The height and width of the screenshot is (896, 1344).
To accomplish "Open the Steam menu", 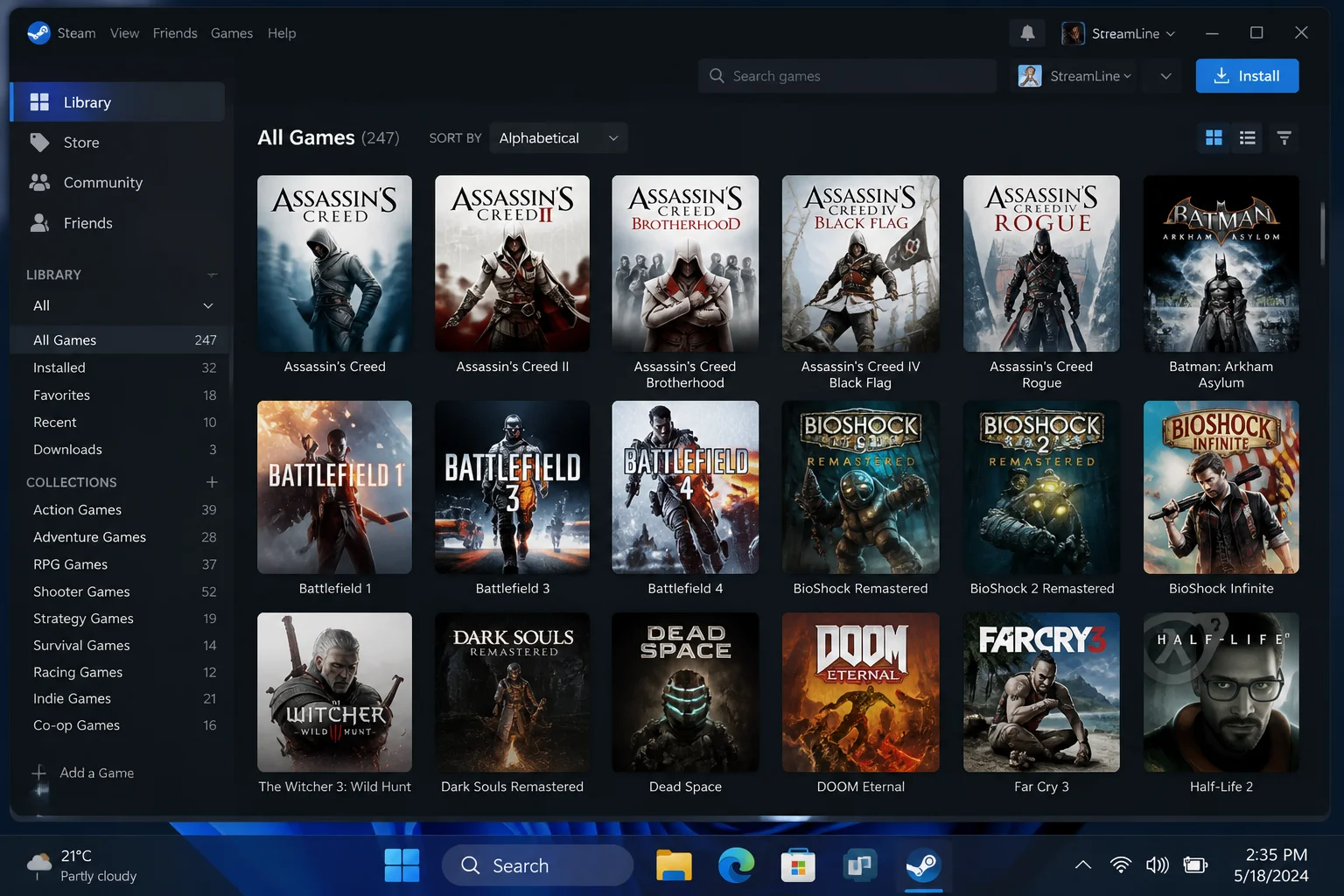I will point(77,33).
